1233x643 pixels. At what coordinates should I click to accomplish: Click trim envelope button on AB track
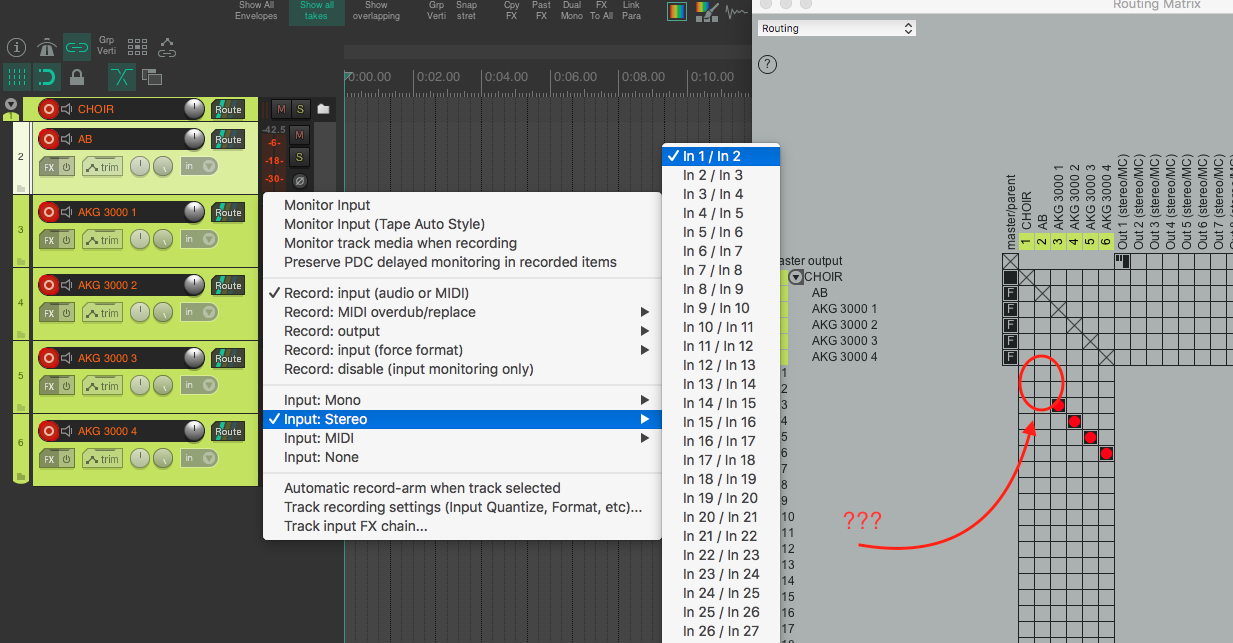pos(103,167)
